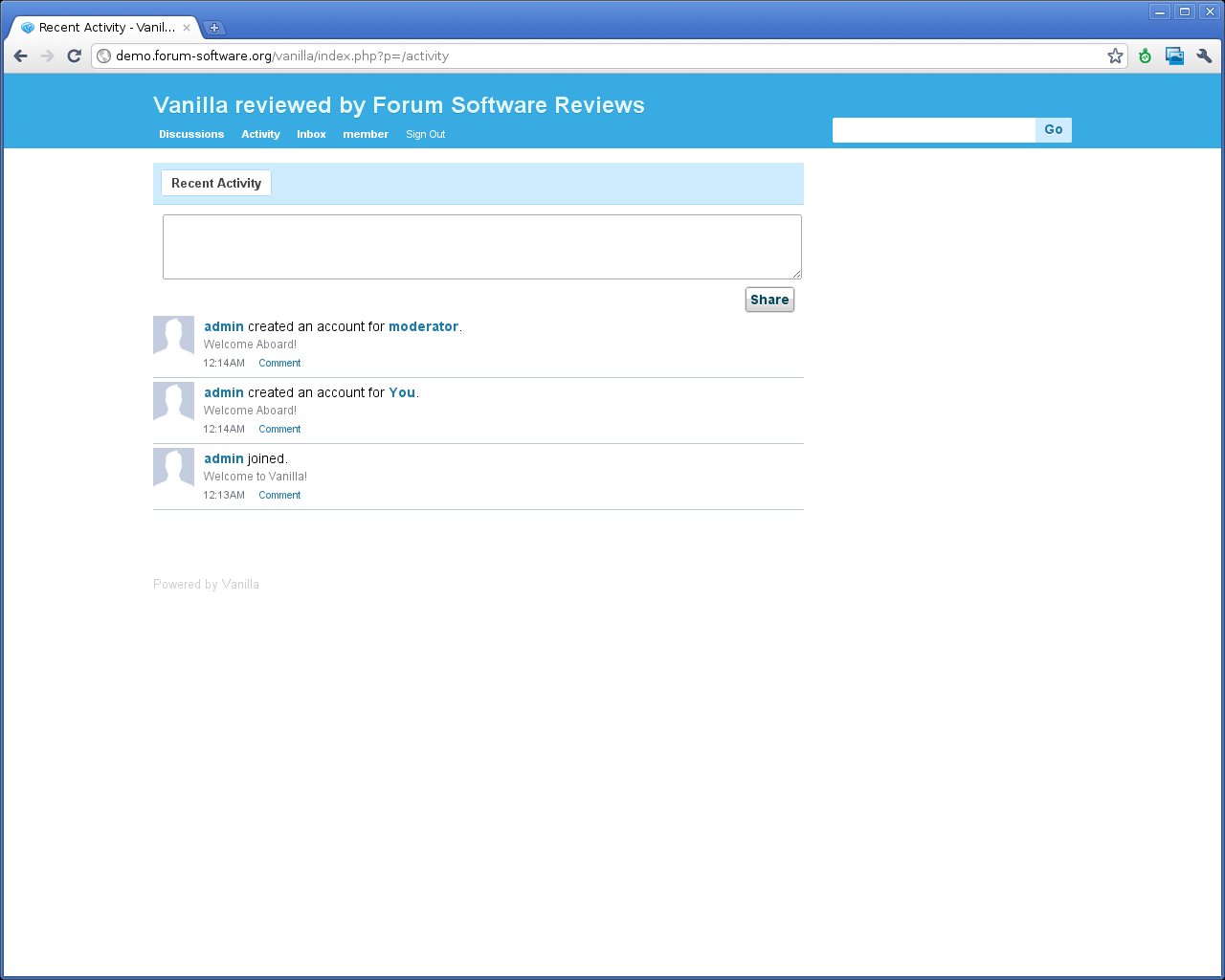Click admin in the account for You entry

(x=224, y=392)
